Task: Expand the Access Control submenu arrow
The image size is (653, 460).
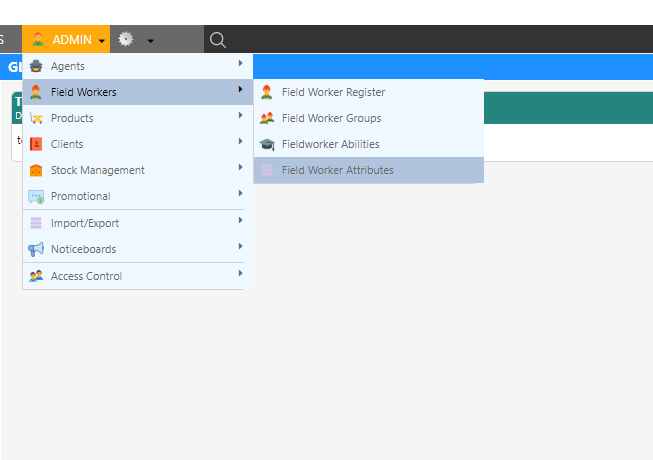Action: point(240,275)
